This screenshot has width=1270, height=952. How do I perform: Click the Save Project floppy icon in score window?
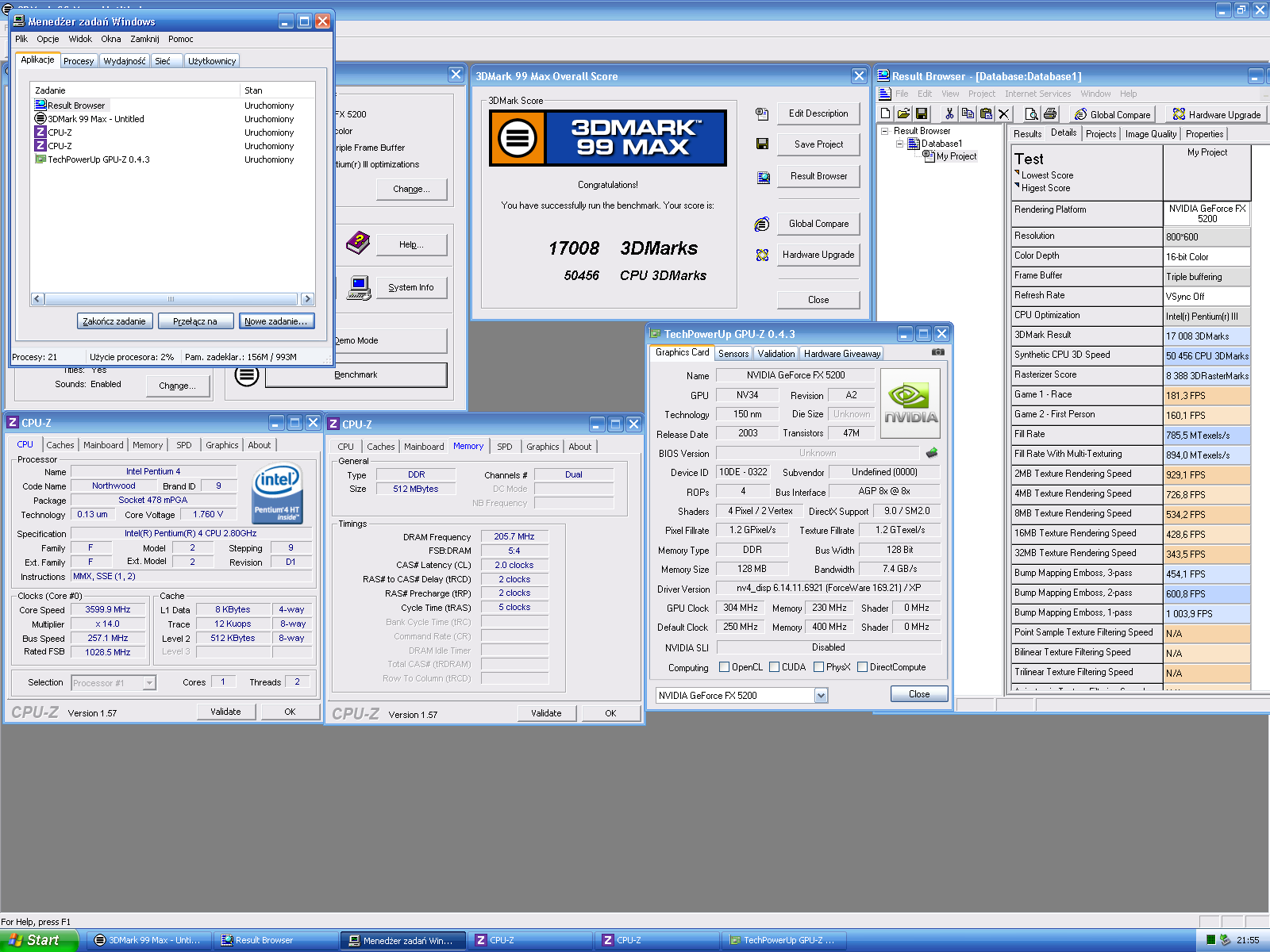[762, 144]
